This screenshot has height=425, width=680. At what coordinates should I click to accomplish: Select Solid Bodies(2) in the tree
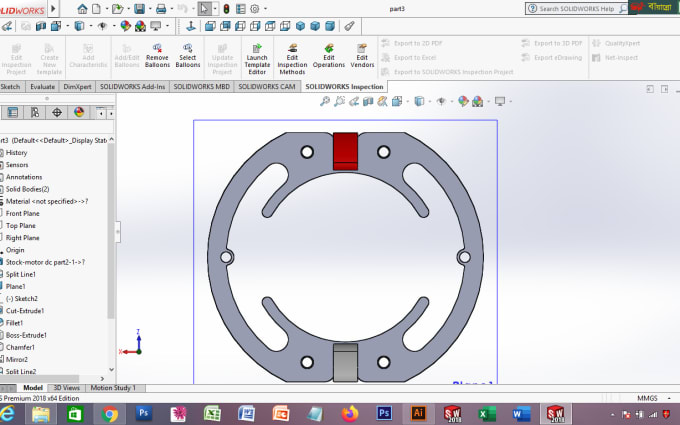point(27,189)
